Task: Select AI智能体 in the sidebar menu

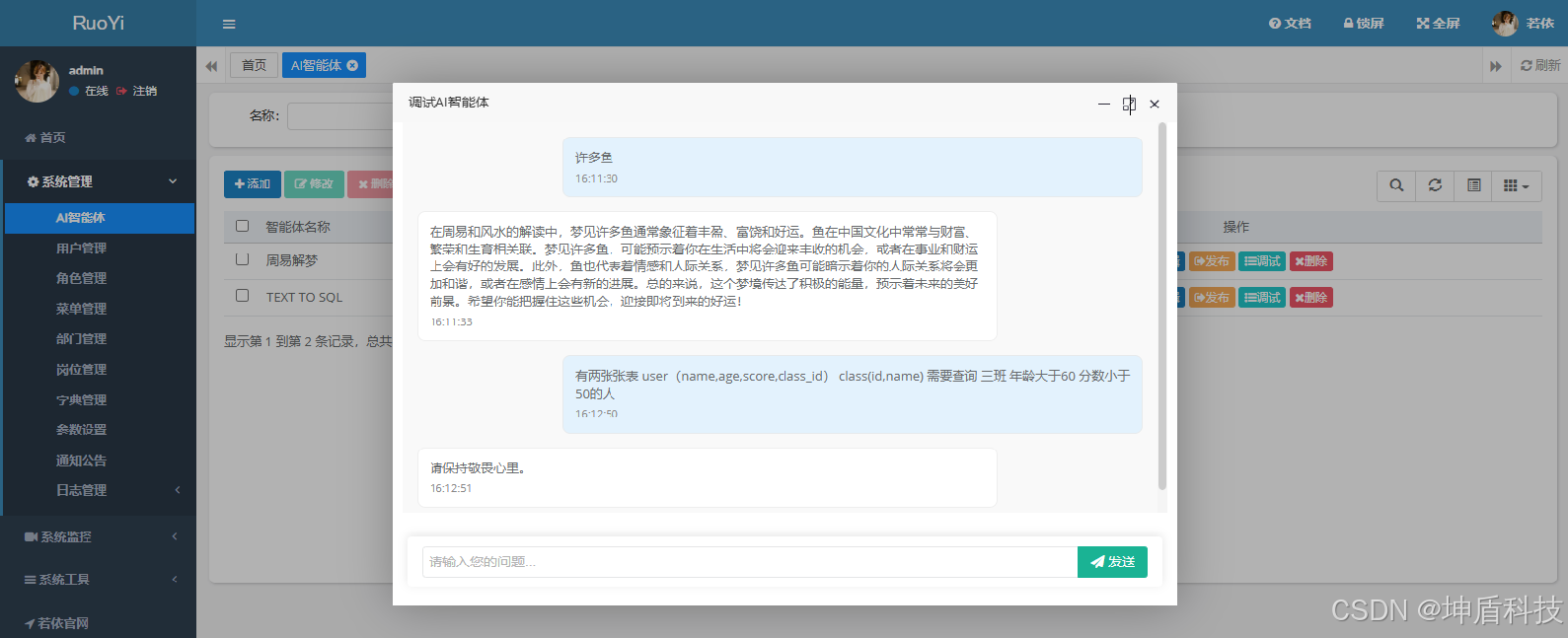Action: coord(100,218)
